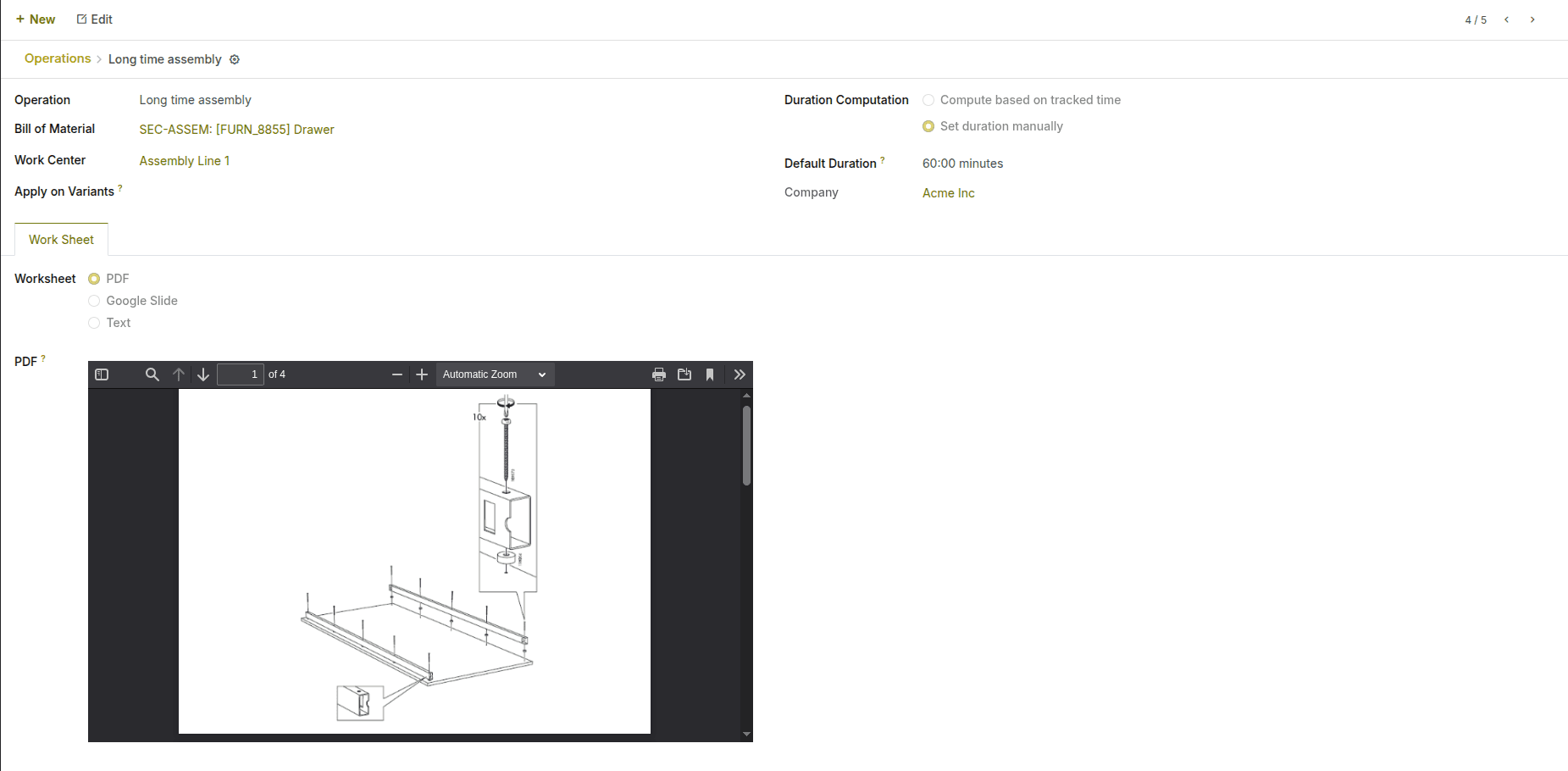Download the worksheet PDF
The image size is (1568, 771).
click(x=684, y=374)
